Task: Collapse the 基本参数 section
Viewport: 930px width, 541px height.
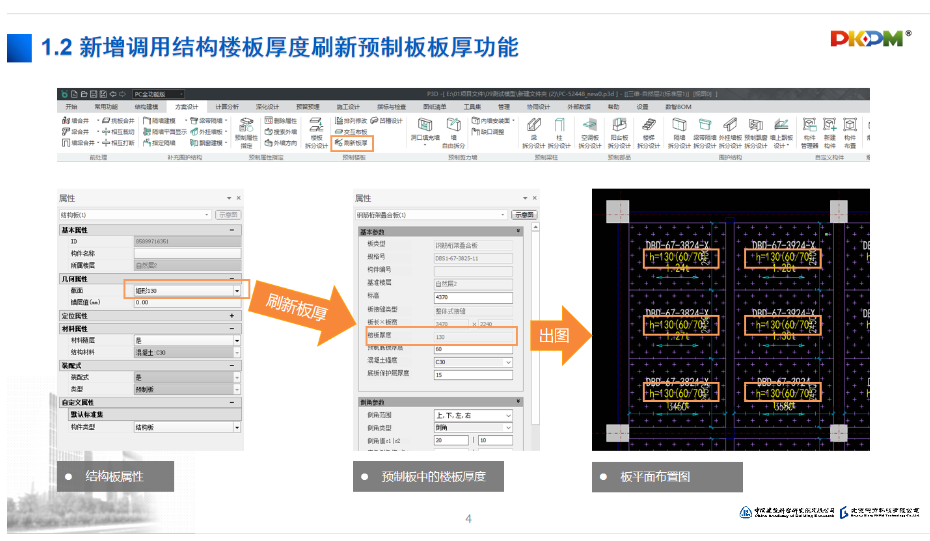Action: tap(518, 231)
